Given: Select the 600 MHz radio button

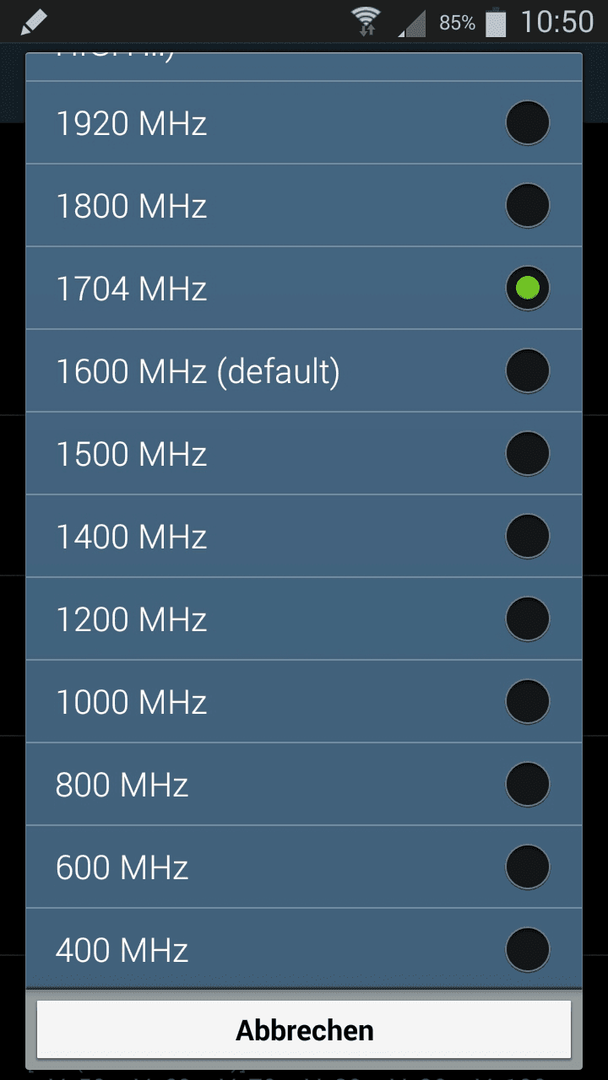Looking at the screenshot, I should click(527, 866).
